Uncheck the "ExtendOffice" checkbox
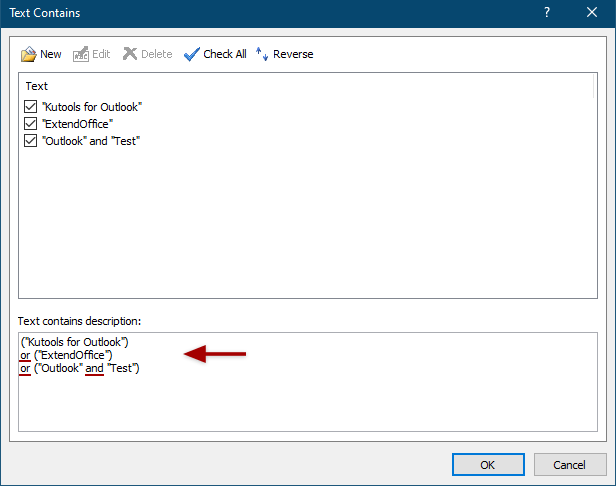 [30, 123]
